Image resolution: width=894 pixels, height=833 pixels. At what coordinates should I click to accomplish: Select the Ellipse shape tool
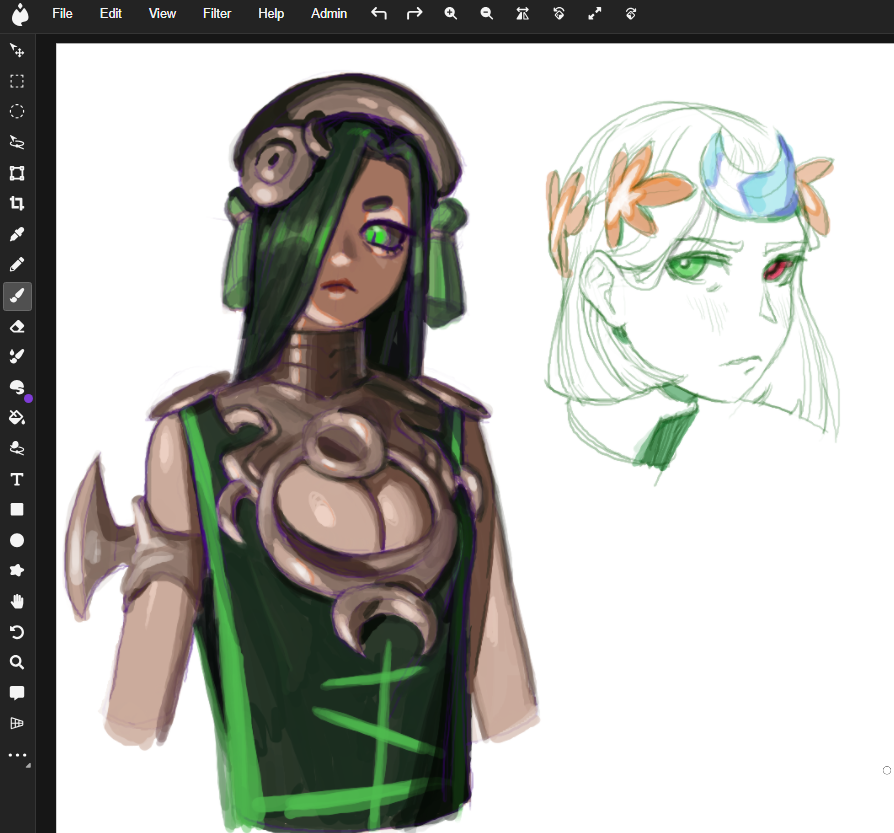tap(17, 541)
